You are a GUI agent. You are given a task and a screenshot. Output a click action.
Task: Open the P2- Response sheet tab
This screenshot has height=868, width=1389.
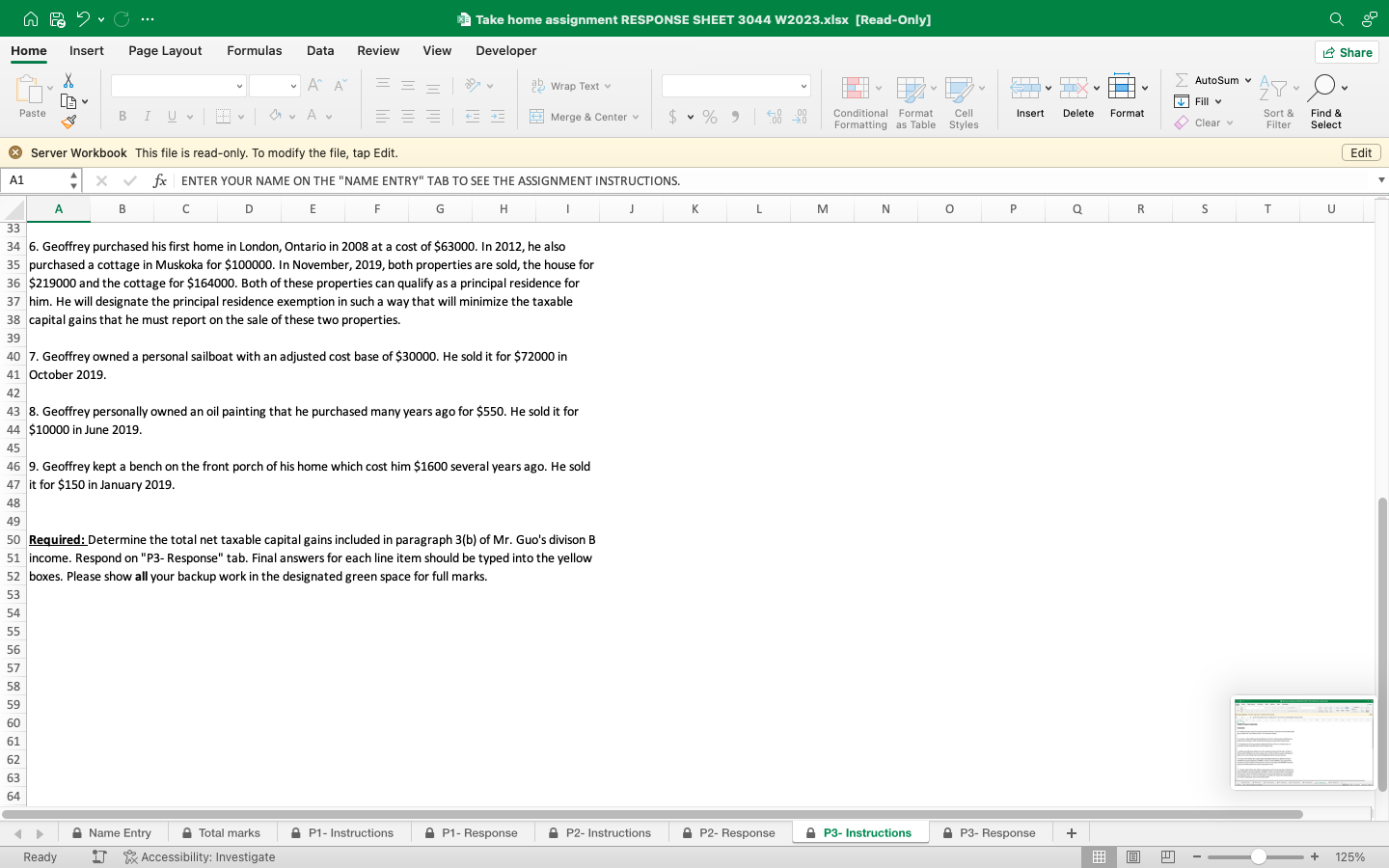[739, 832]
